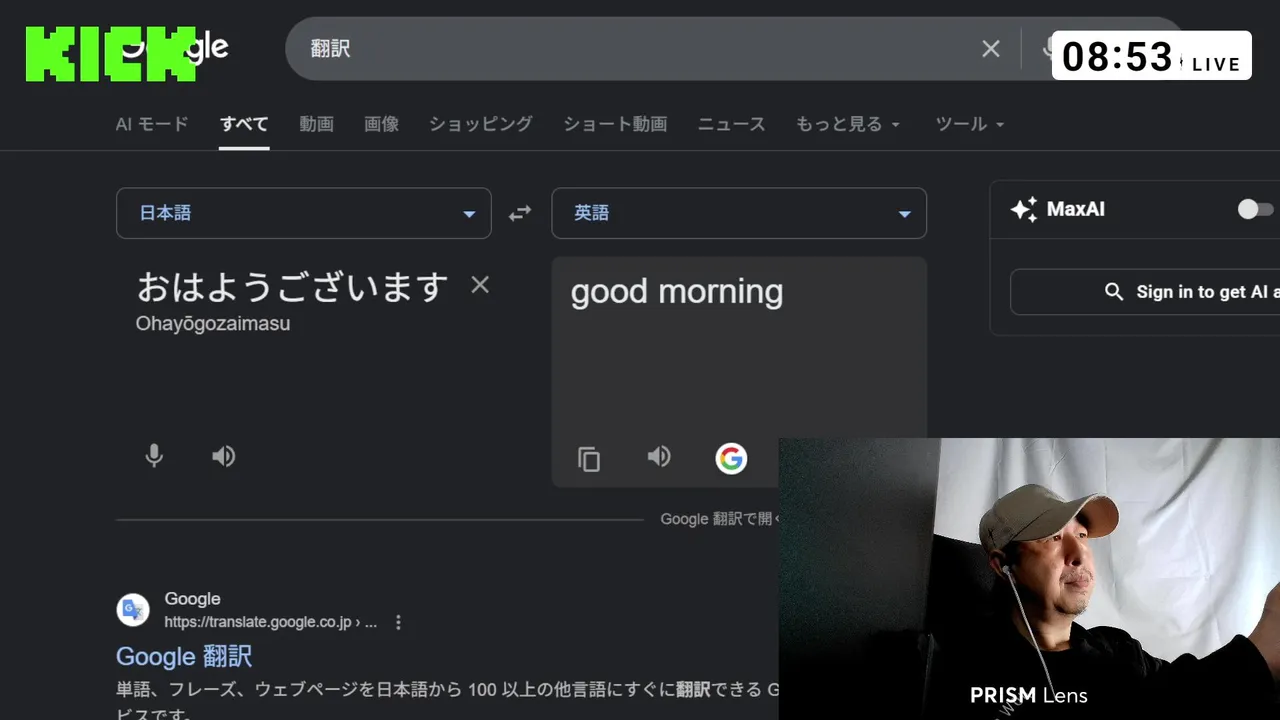
Task: Select the すべて tab
Action: coord(244,124)
